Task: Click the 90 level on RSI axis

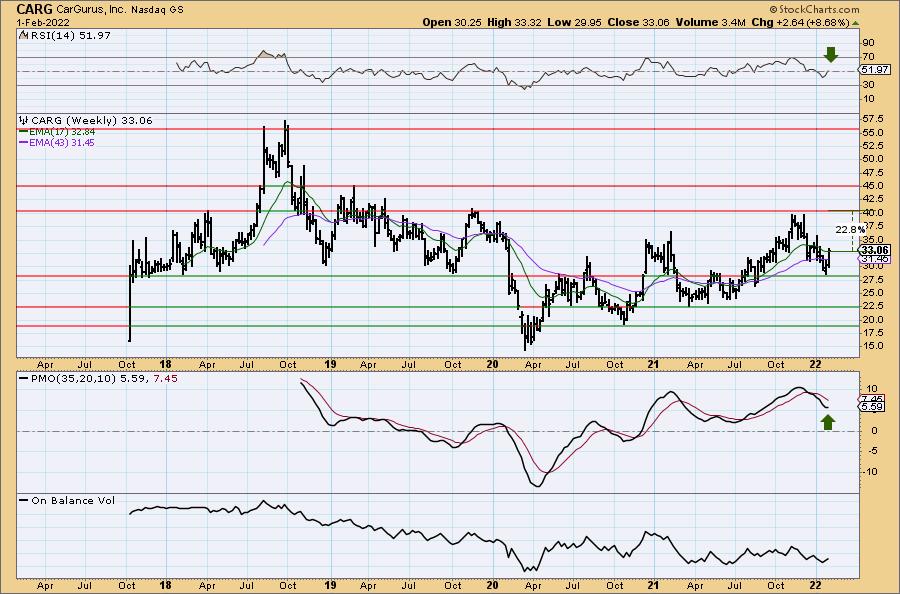Action: click(x=868, y=43)
